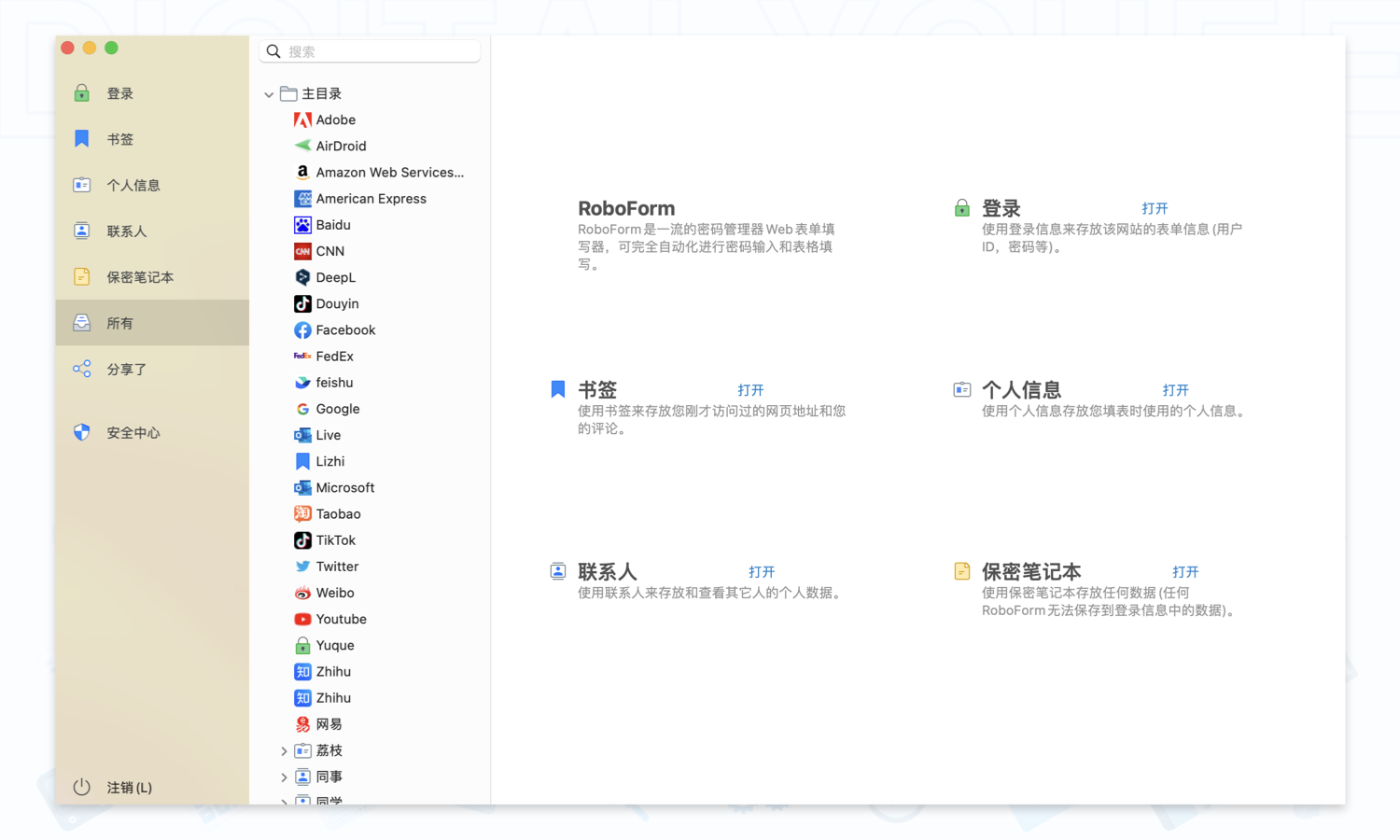The height and width of the screenshot is (840, 1400).
Task: Click 打开 link next to 保密笔记本 heading
Action: [1185, 571]
